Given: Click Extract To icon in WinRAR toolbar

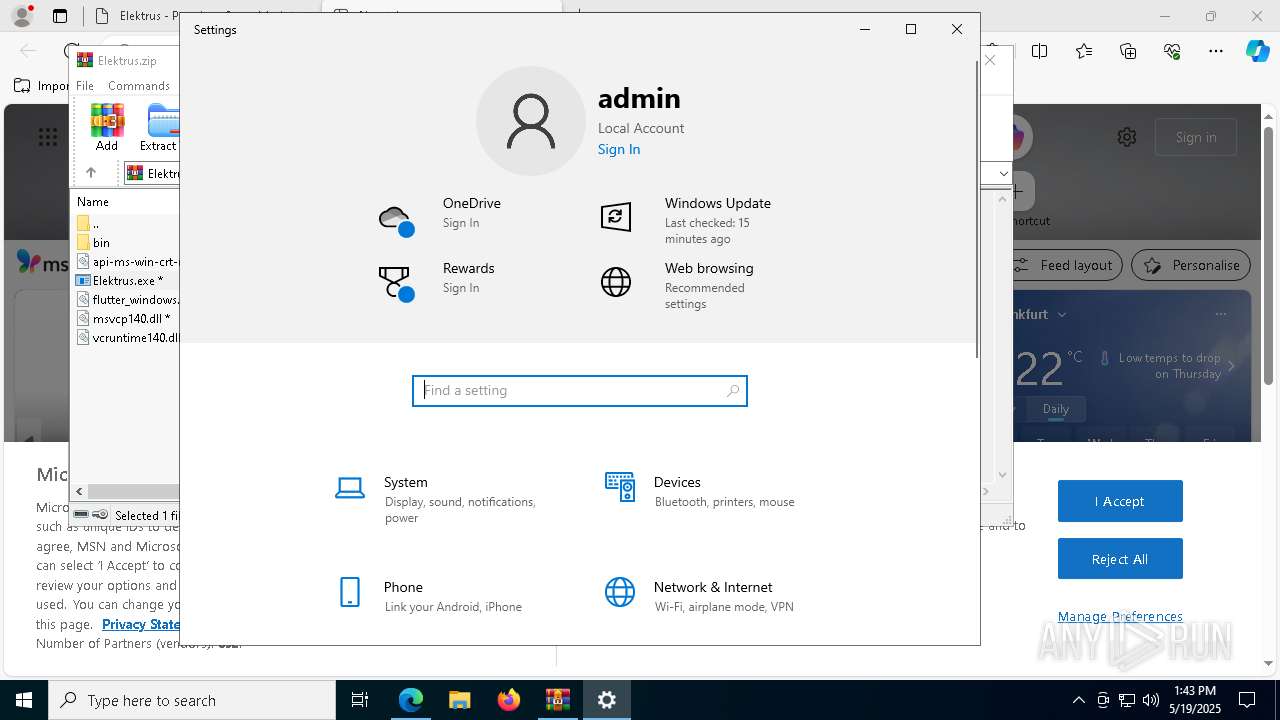Looking at the screenshot, I should tap(160, 127).
